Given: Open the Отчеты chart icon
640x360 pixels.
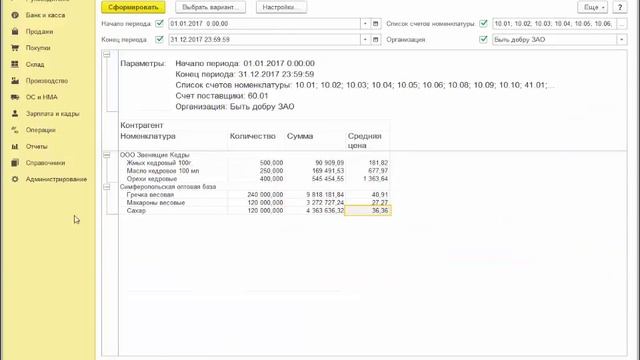Looking at the screenshot, I should click(15, 146).
